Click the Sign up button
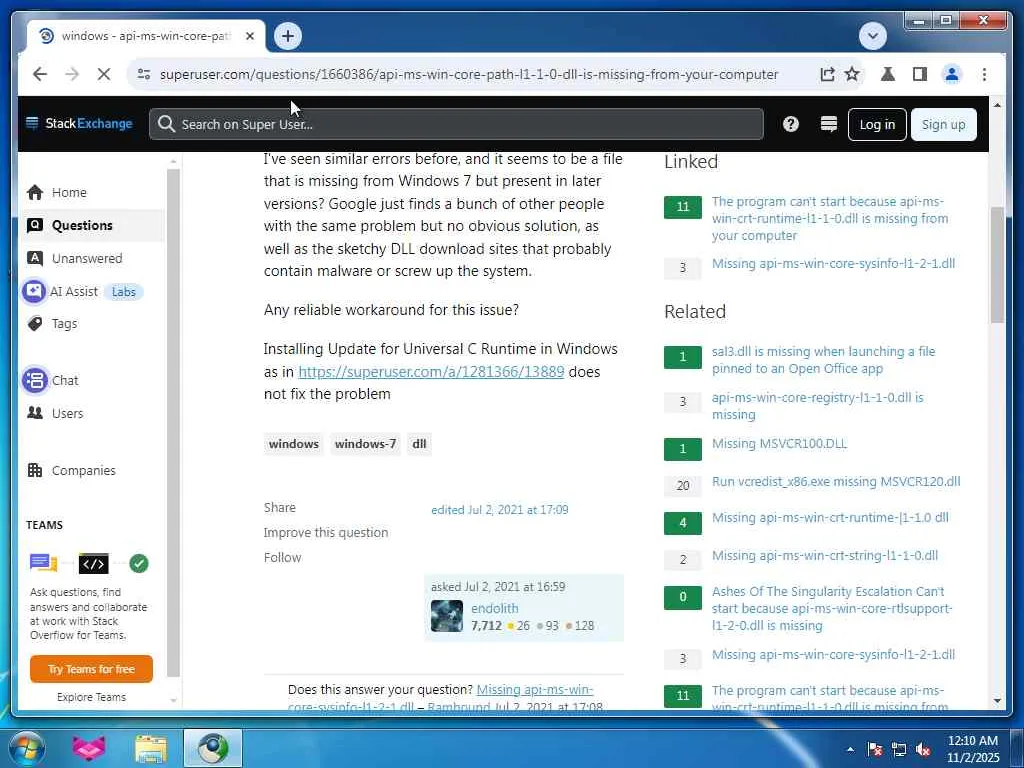The image size is (1024, 768). coord(944,124)
